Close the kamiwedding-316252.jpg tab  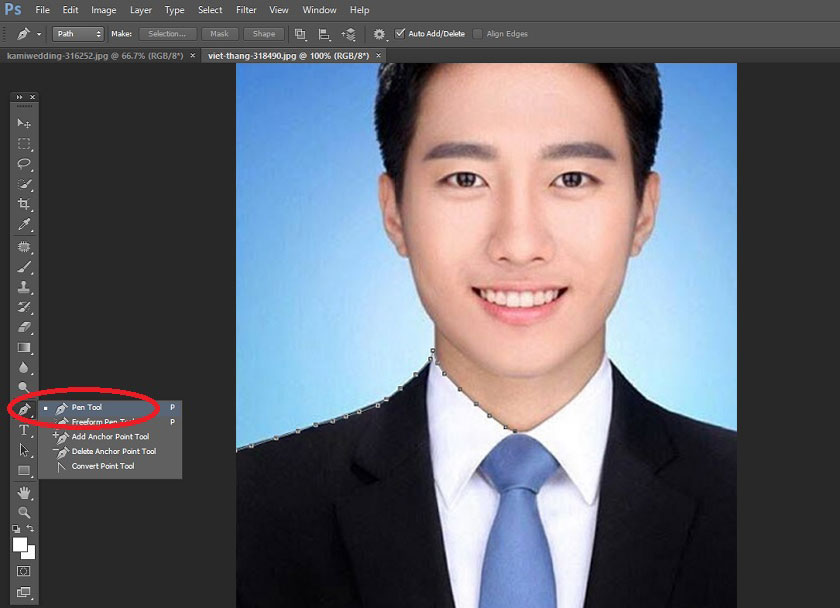coord(193,55)
